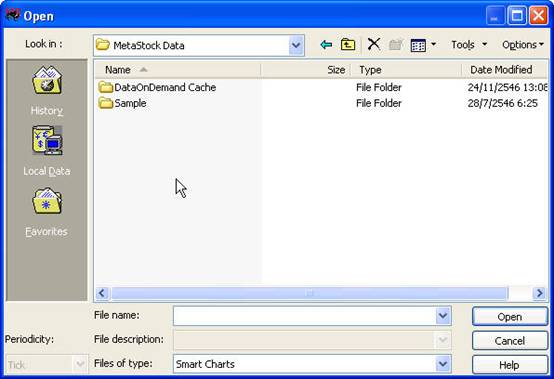Open Favorites in the sidebar
The height and width of the screenshot is (379, 554).
[x=47, y=212]
